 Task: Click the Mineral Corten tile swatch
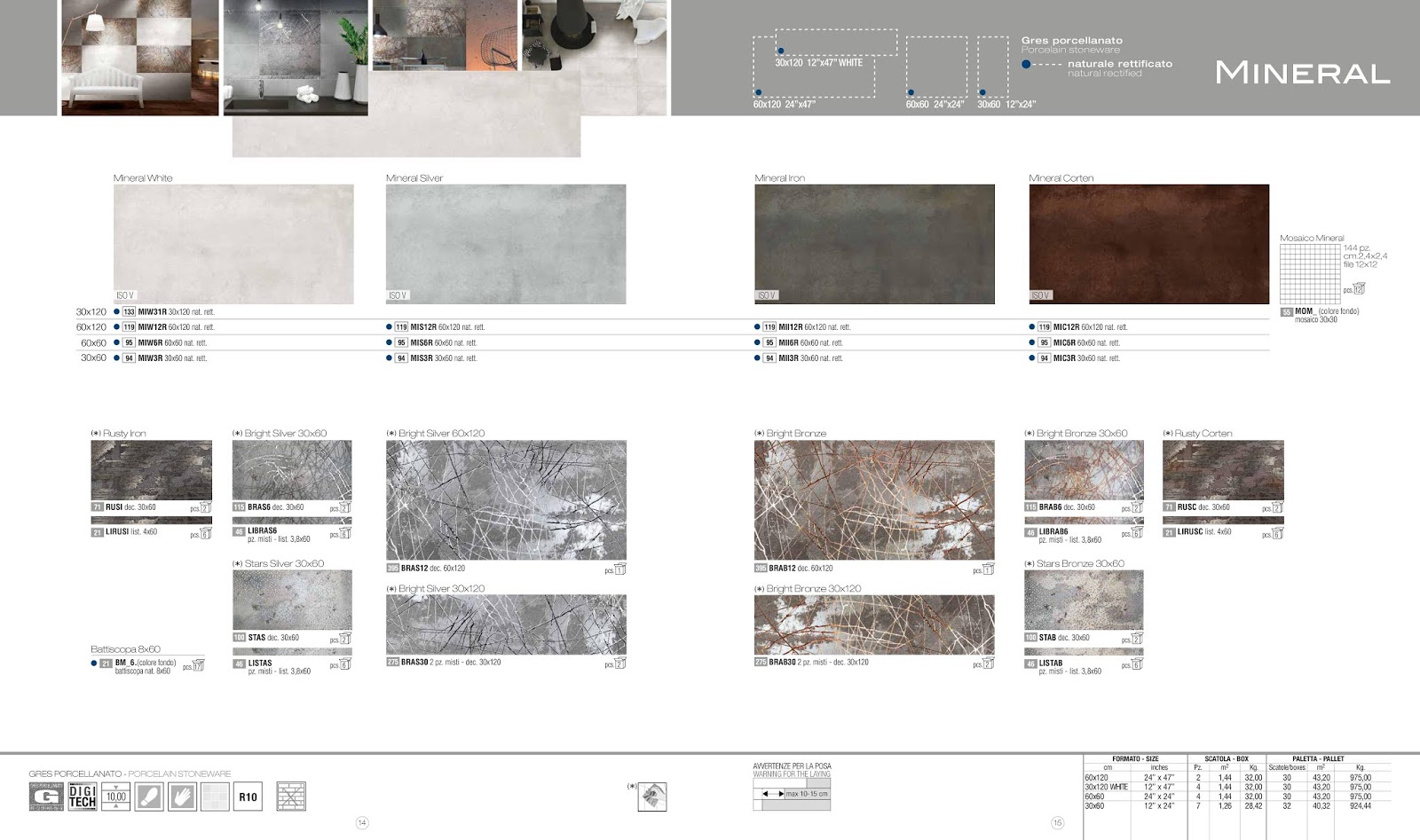pyautogui.click(x=1149, y=244)
